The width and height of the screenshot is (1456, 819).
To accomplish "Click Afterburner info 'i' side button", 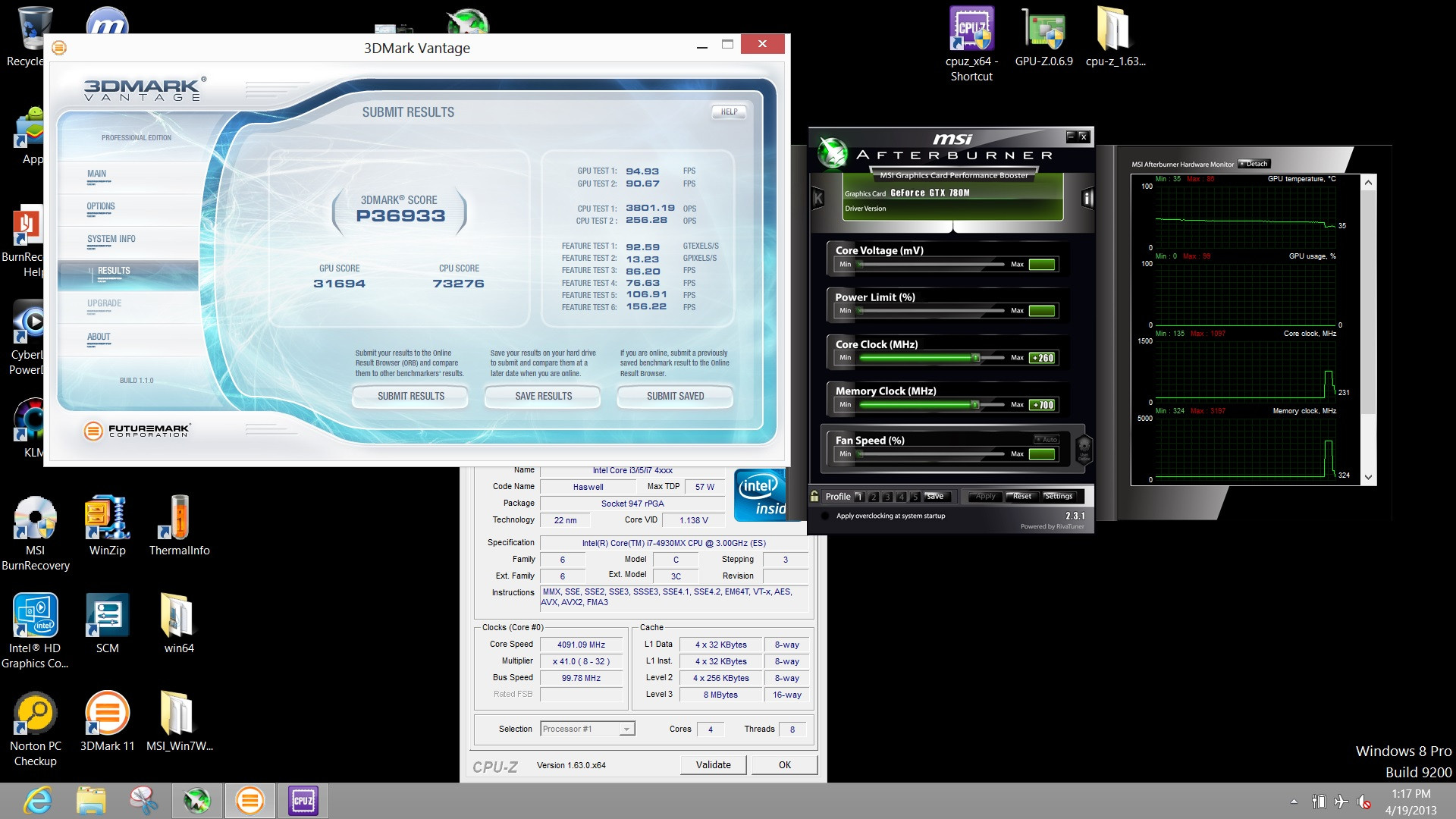I will coord(1087,199).
